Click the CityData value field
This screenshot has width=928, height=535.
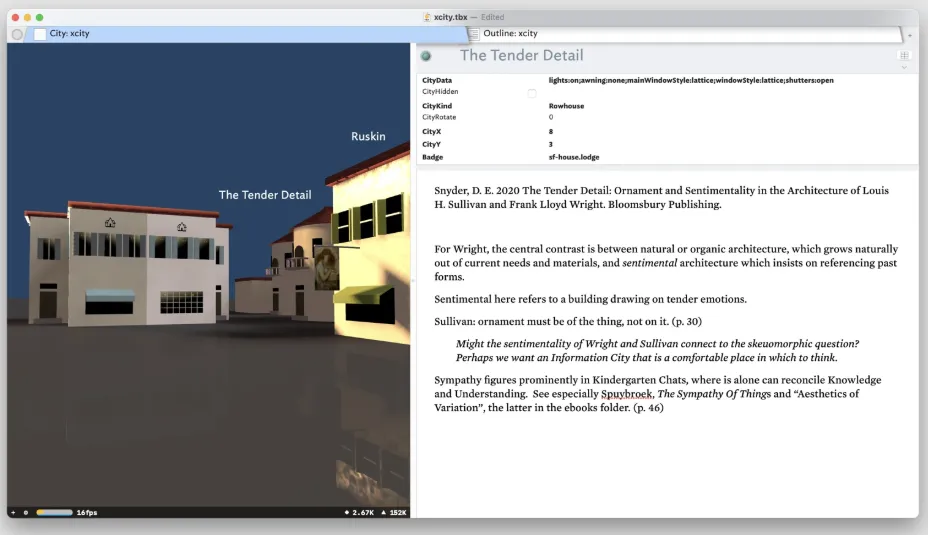coord(691,80)
